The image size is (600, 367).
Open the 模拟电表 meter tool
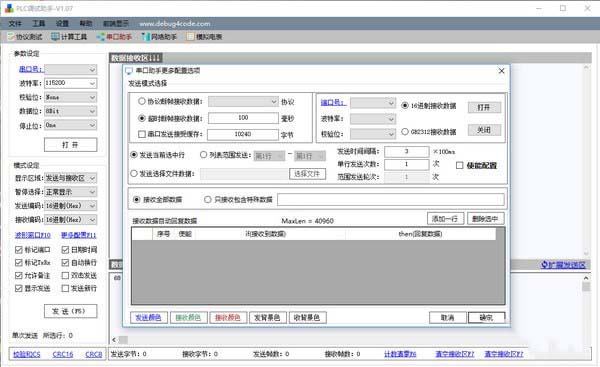[x=204, y=37]
